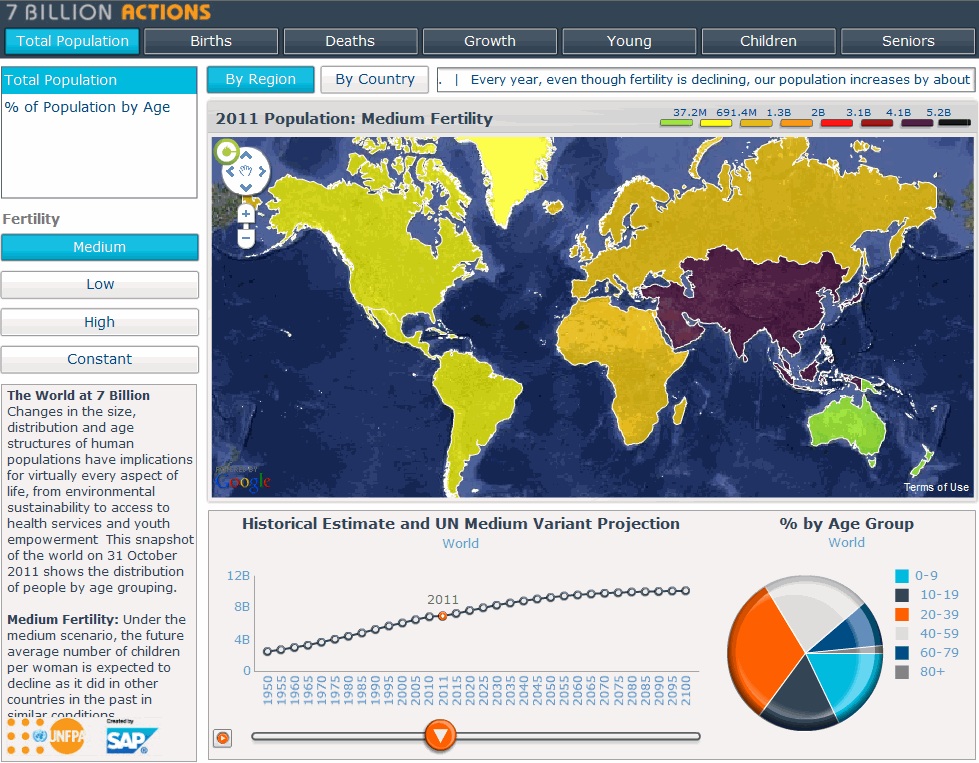The image size is (979, 763).
Task: Click the UNFPA logo
Action: (x=58, y=738)
